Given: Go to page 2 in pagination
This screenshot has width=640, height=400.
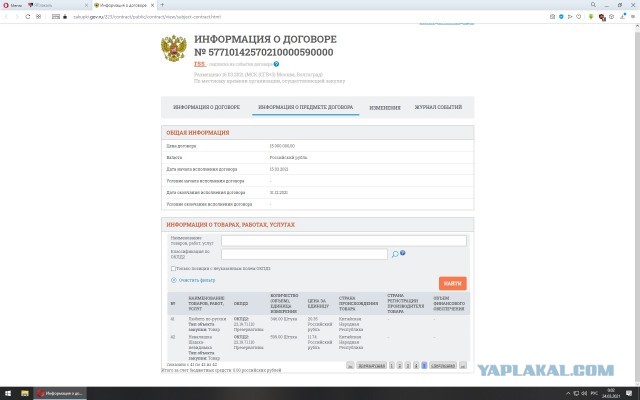Looking at the screenshot, I should click(x=400, y=366).
